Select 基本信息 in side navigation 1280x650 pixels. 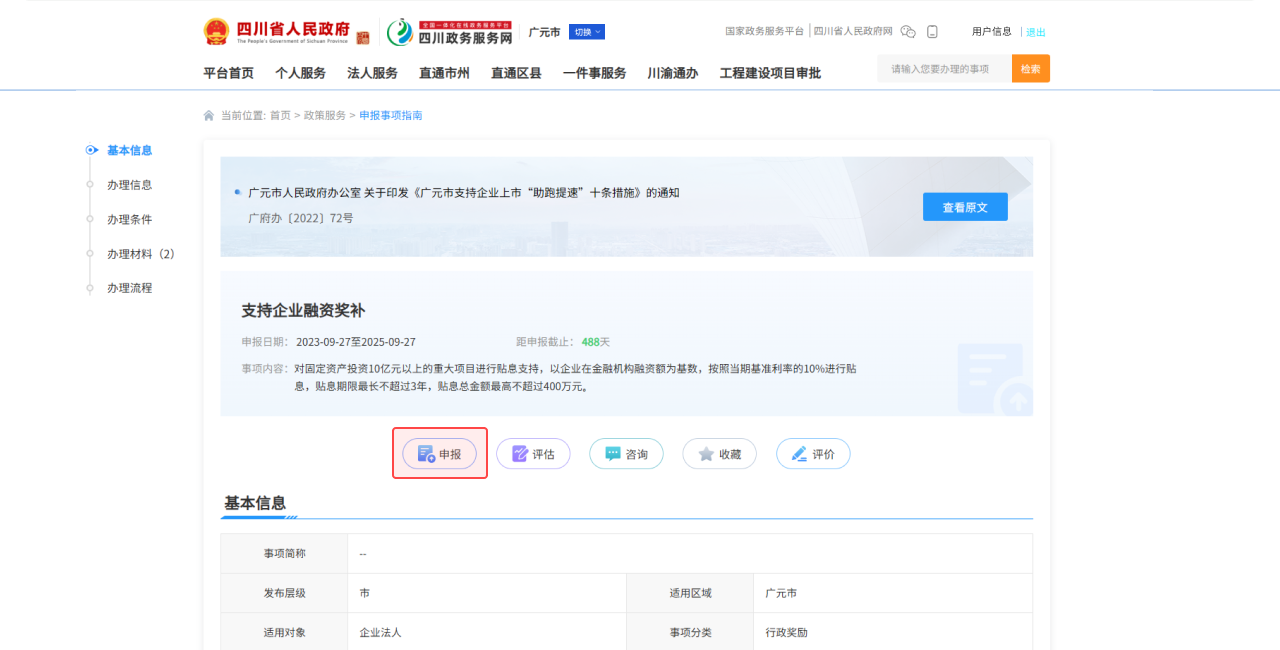click(x=129, y=150)
